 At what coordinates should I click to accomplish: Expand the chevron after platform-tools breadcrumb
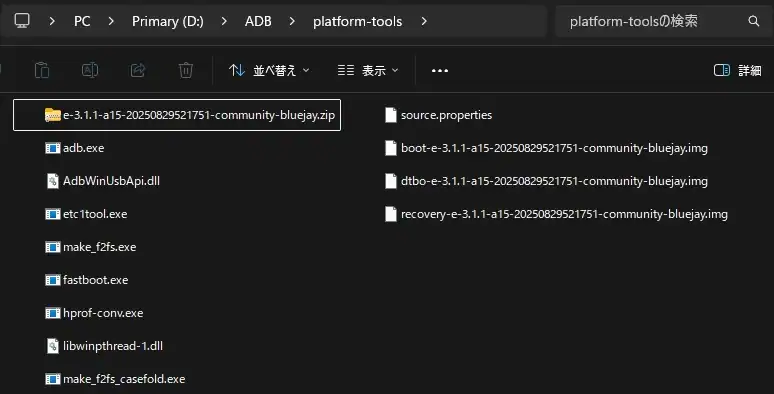424,21
